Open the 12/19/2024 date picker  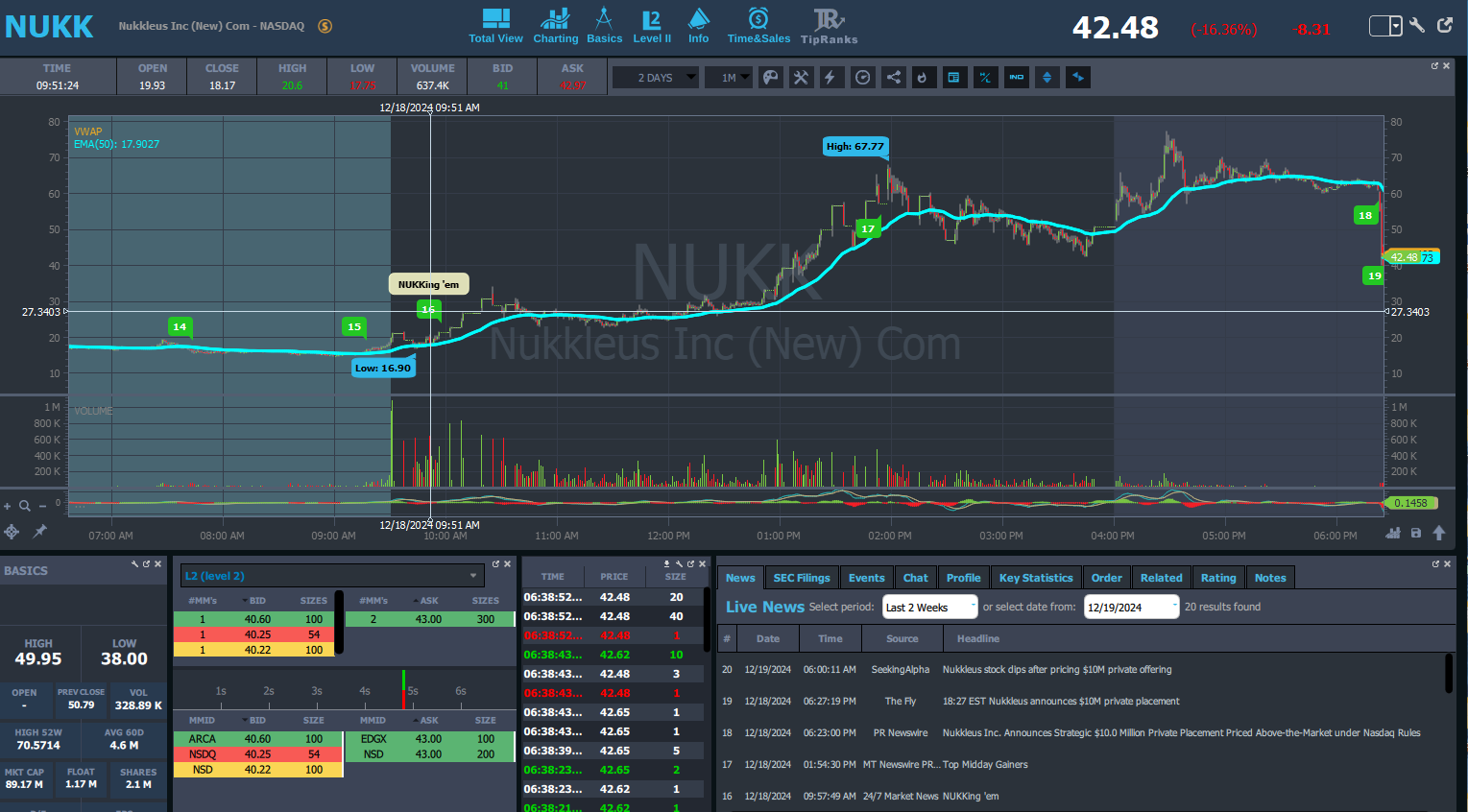coord(1131,607)
